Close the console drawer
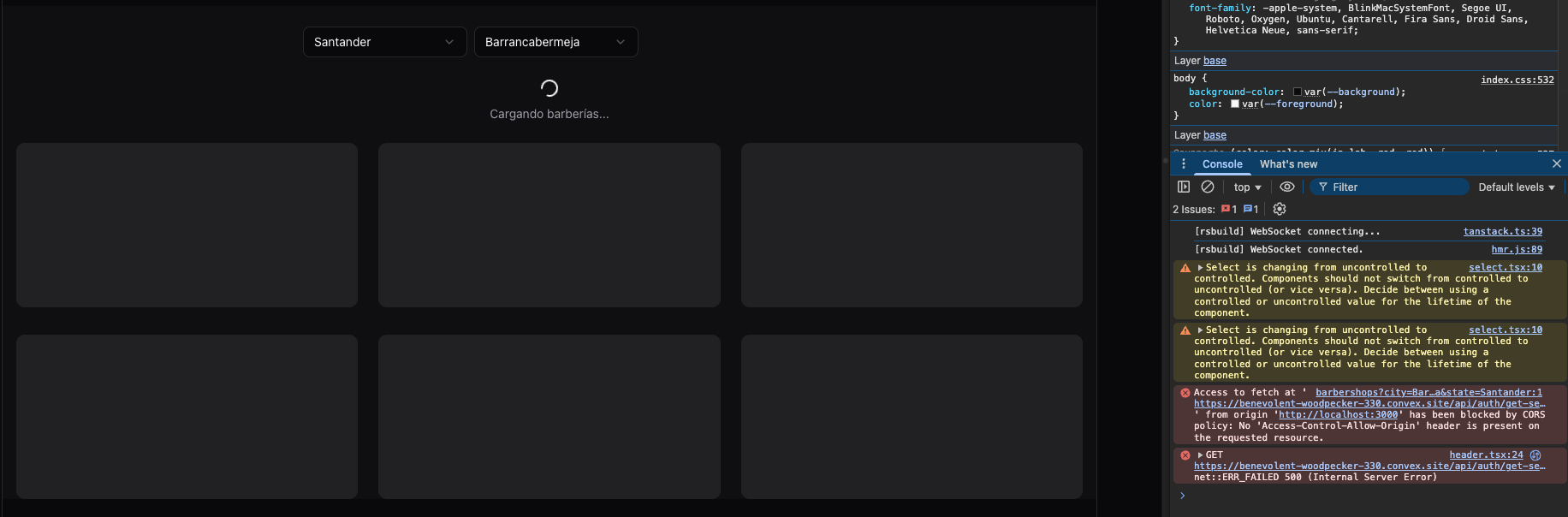The image size is (1568, 517). 1557,163
